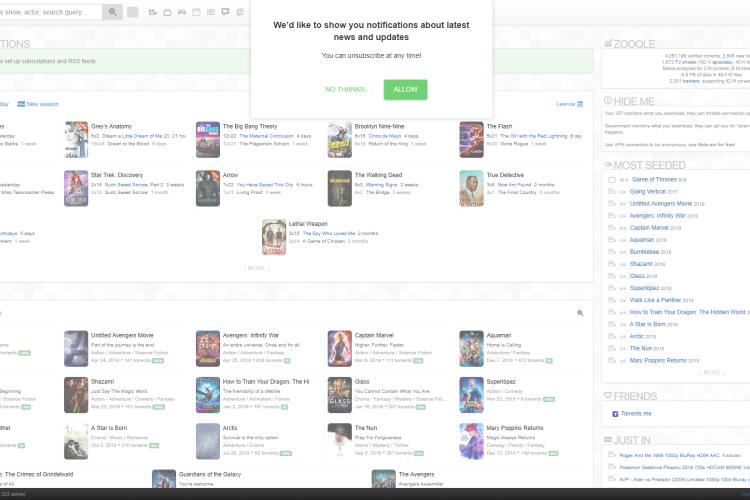Viewport: 750px width, 500px height.
Task: Open A Star Is Born in movie grid
Action: (x=109, y=428)
